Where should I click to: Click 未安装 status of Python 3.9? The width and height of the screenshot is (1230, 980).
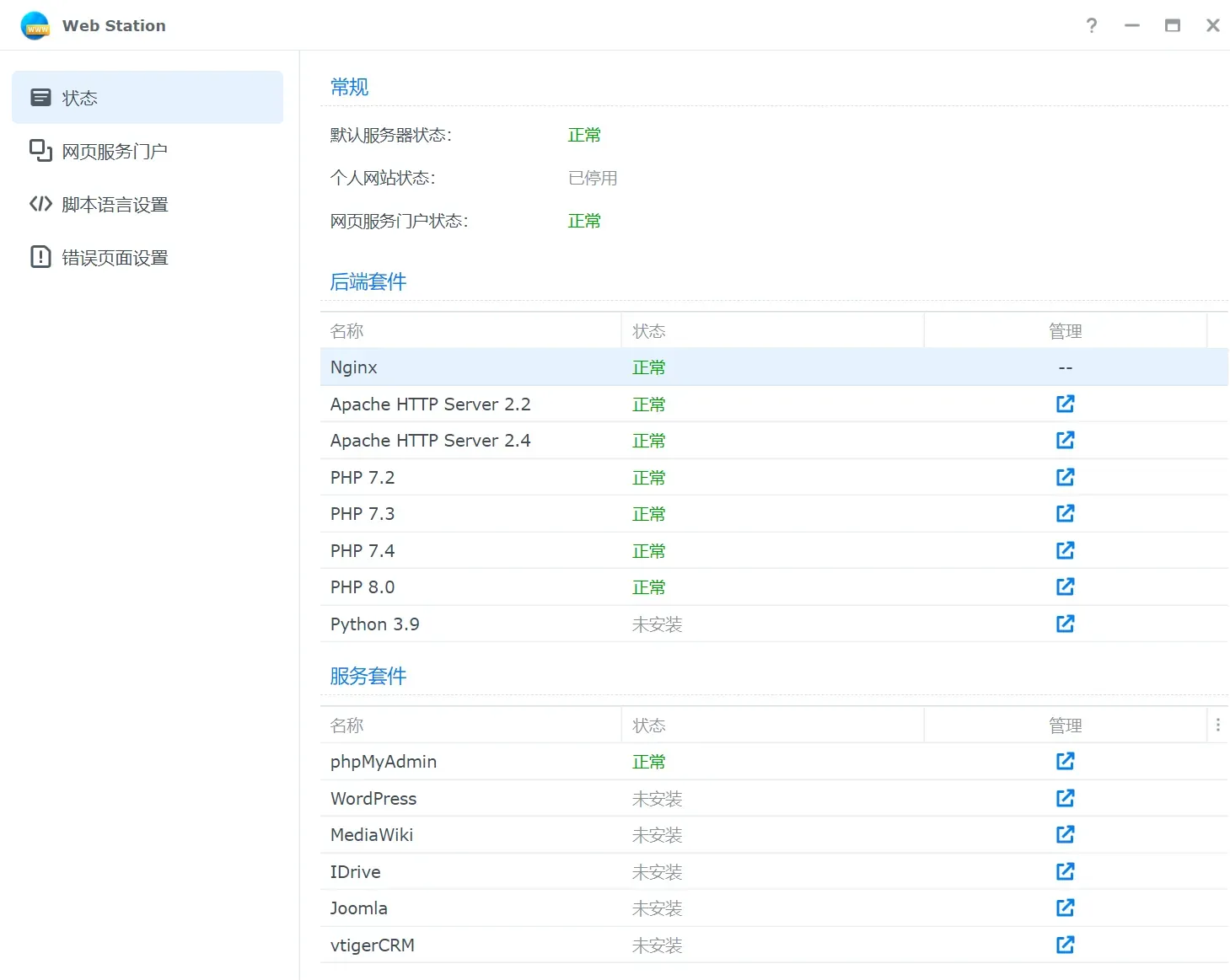pyautogui.click(x=657, y=624)
